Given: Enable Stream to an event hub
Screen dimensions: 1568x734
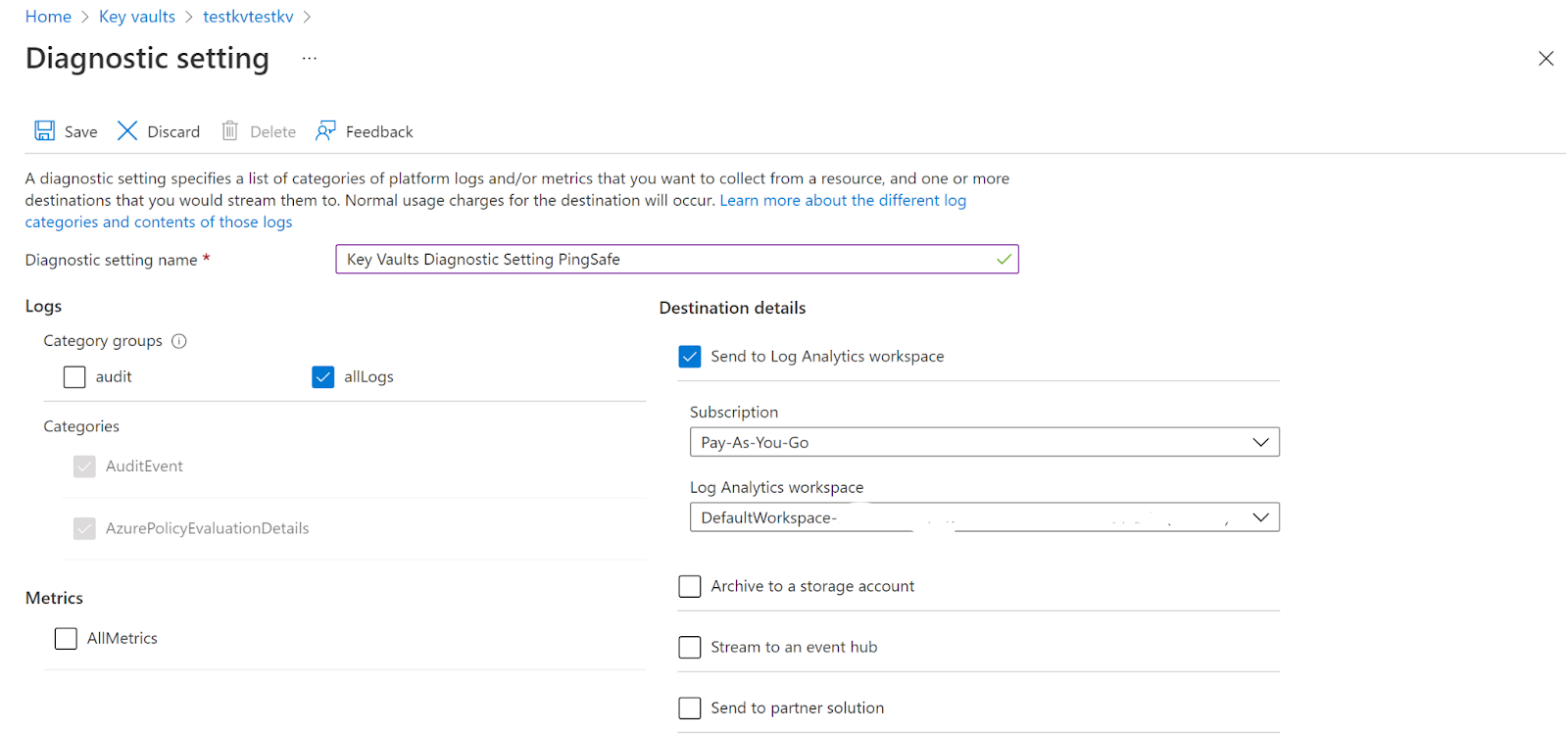Looking at the screenshot, I should point(690,648).
